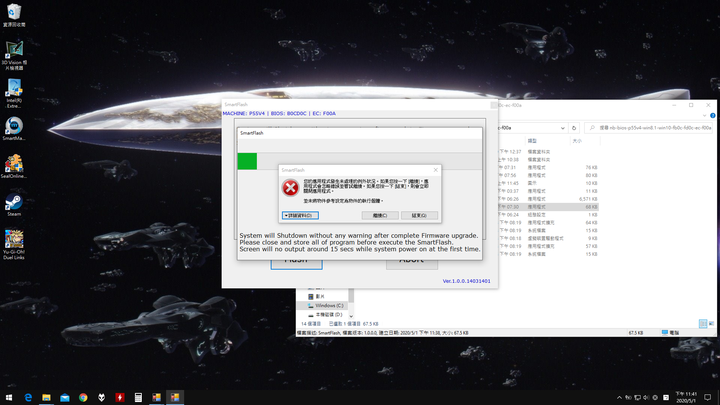The width and height of the screenshot is (720, 405).
Task: Select 影片 in the Explorer navigation tree
Action: (x=320, y=297)
